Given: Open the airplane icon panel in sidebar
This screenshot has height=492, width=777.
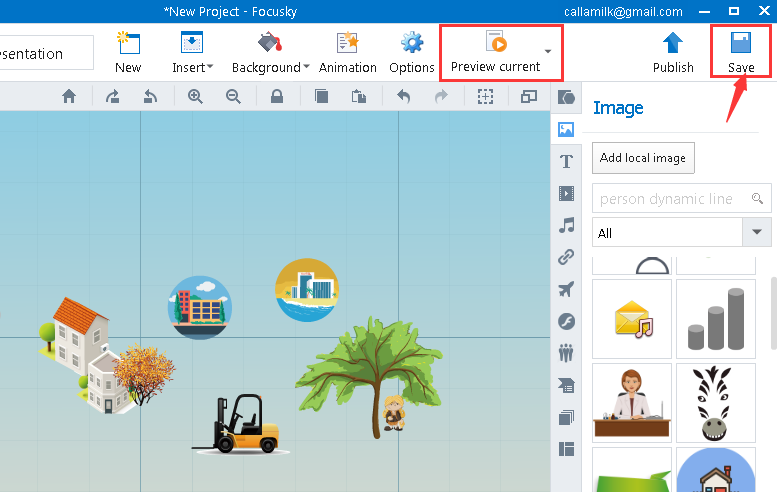Looking at the screenshot, I should coord(566,289).
